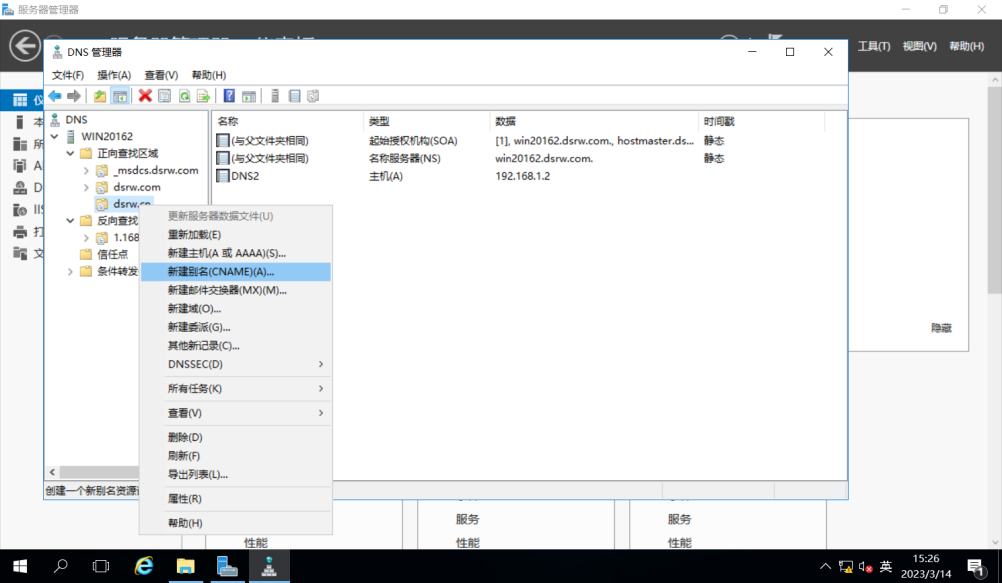Click the blue back arrow in DNS toolbar
This screenshot has width=1002, height=583.
(55, 96)
